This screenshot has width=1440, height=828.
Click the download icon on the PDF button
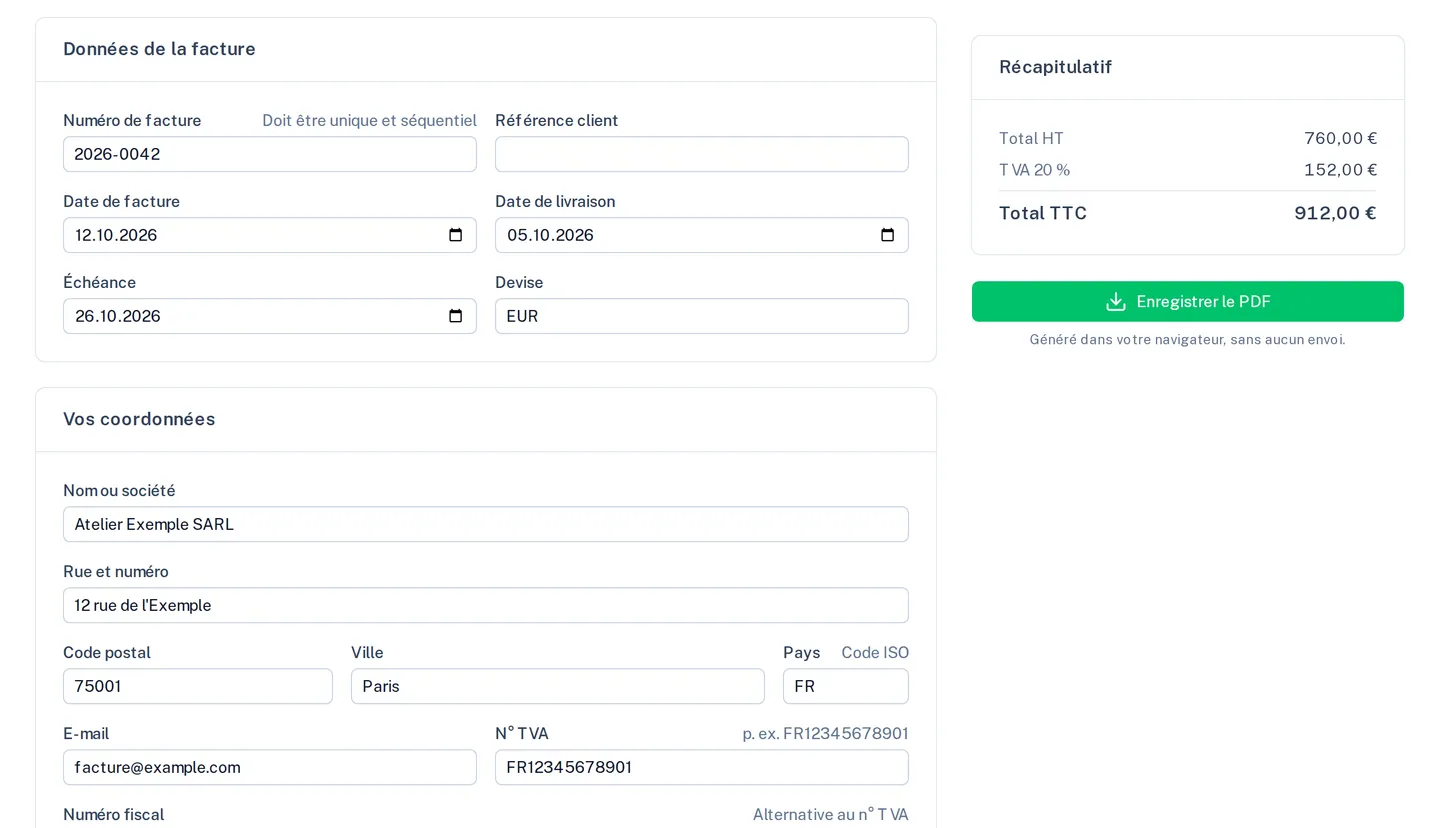(x=1116, y=302)
